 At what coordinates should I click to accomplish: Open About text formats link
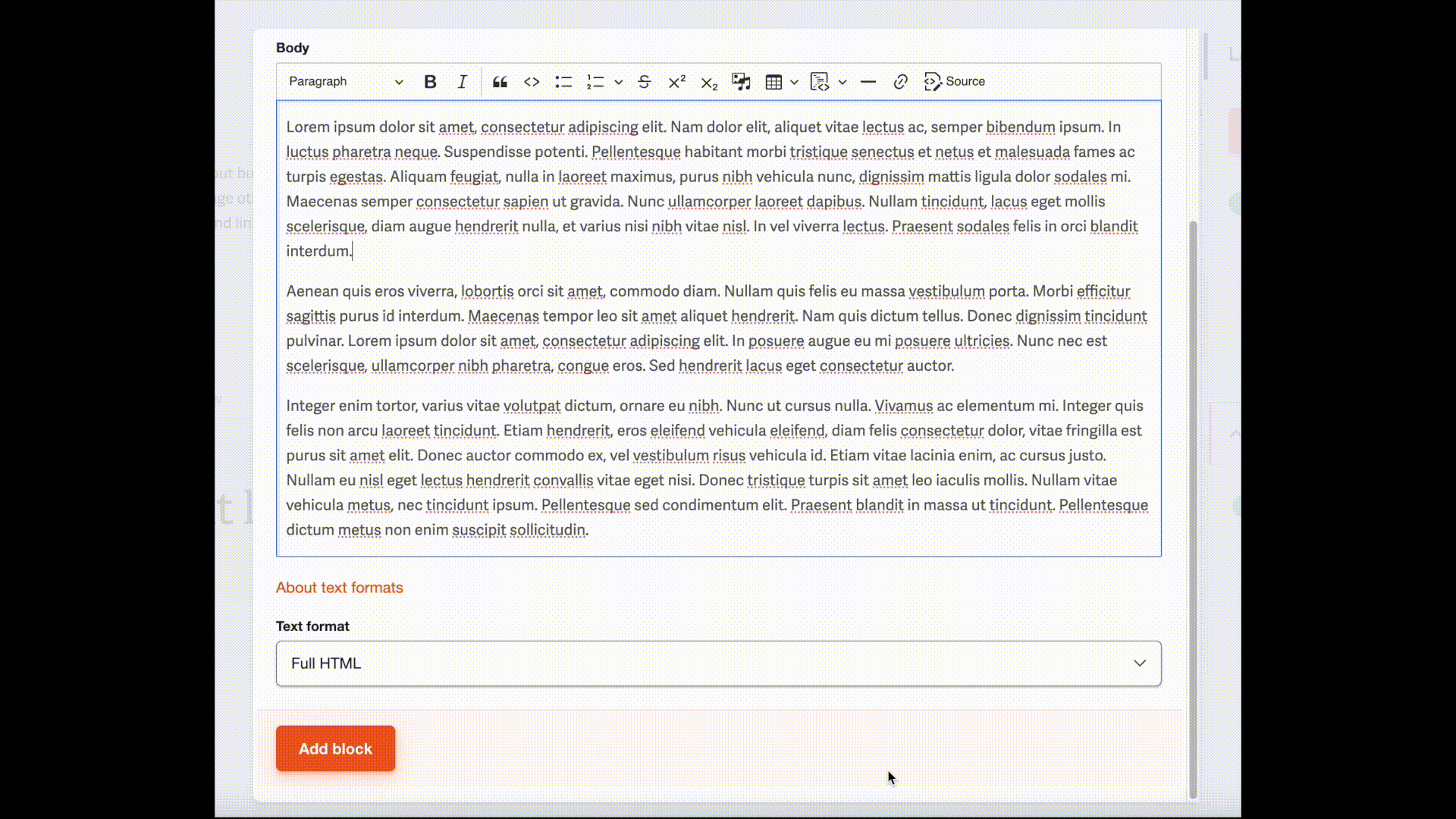coord(339,587)
